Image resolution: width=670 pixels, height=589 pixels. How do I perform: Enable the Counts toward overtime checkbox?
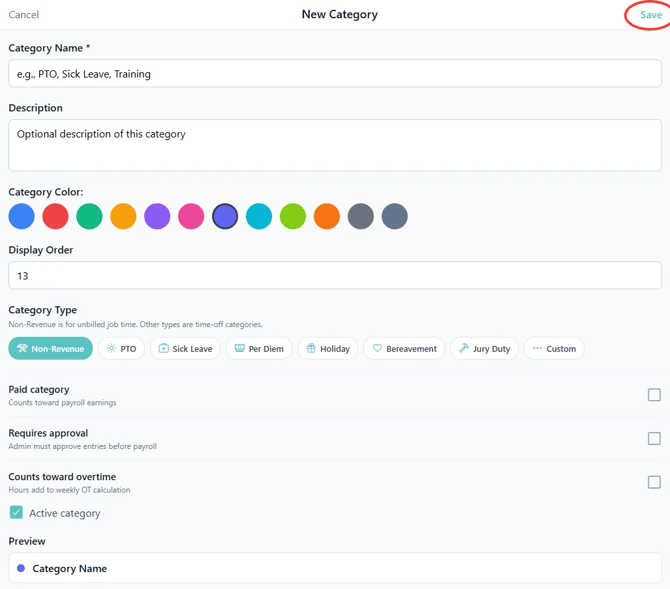(654, 482)
